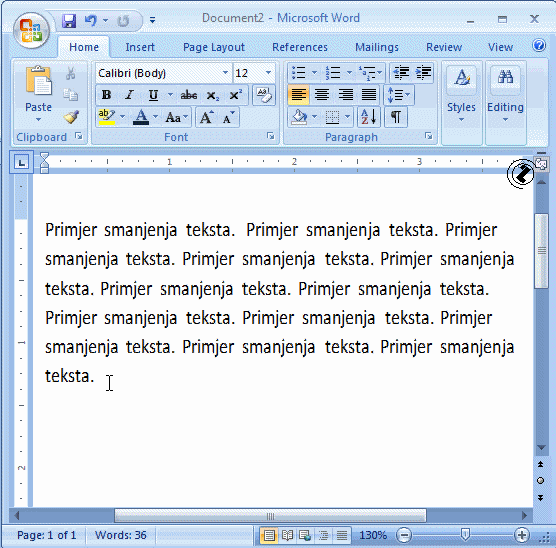Screen dimensions: 556x548
Task: Open the font size dropdown
Action: pos(268,73)
